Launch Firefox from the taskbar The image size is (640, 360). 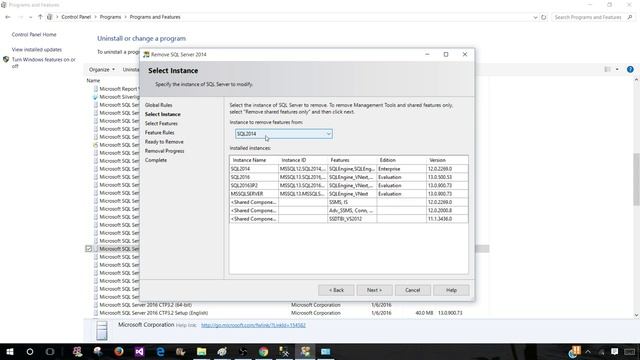119,351
